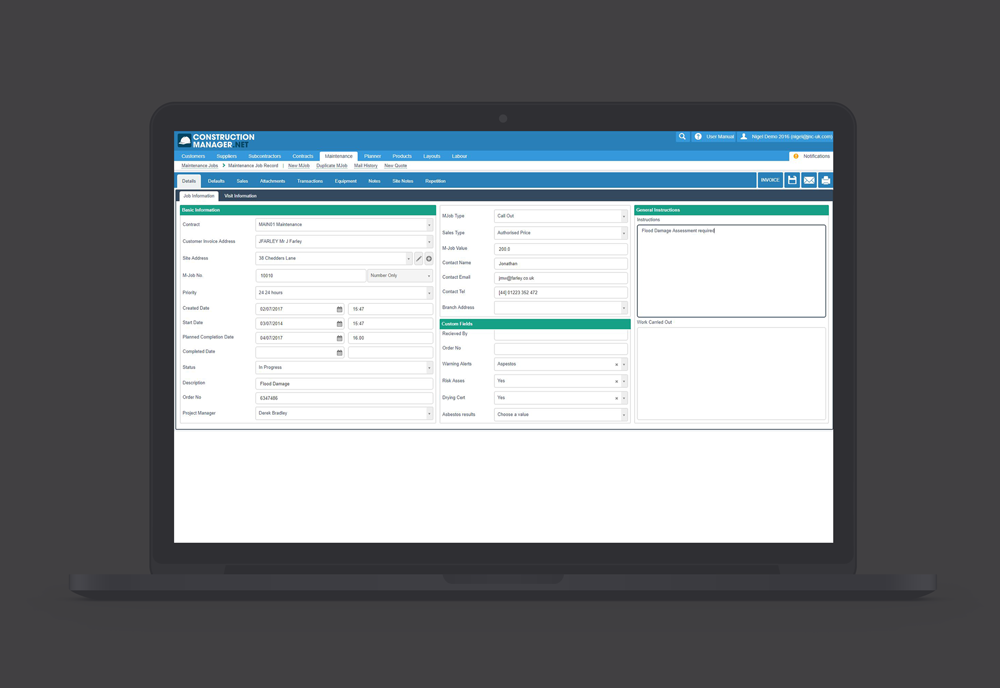The image size is (1000, 688).
Task: Open the Priority dropdown
Action: tap(429, 293)
